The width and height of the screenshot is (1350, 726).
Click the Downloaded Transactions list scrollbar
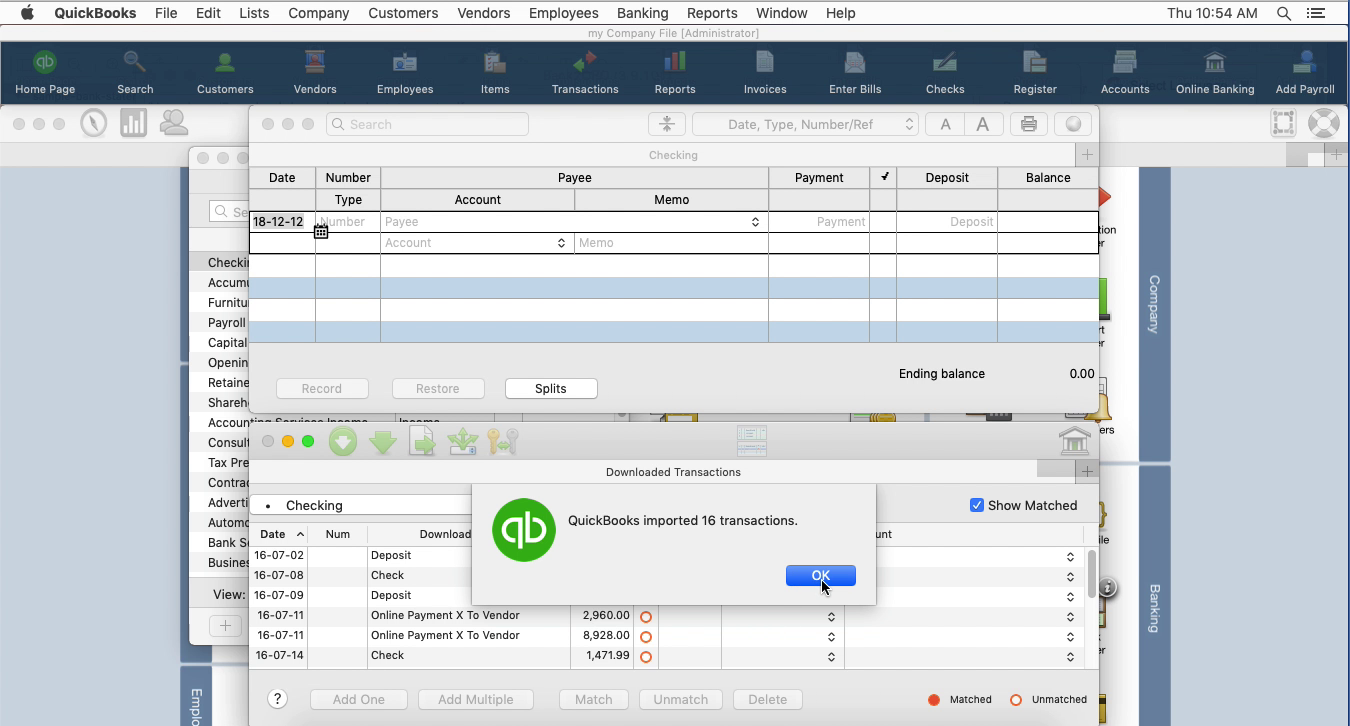(1092, 574)
